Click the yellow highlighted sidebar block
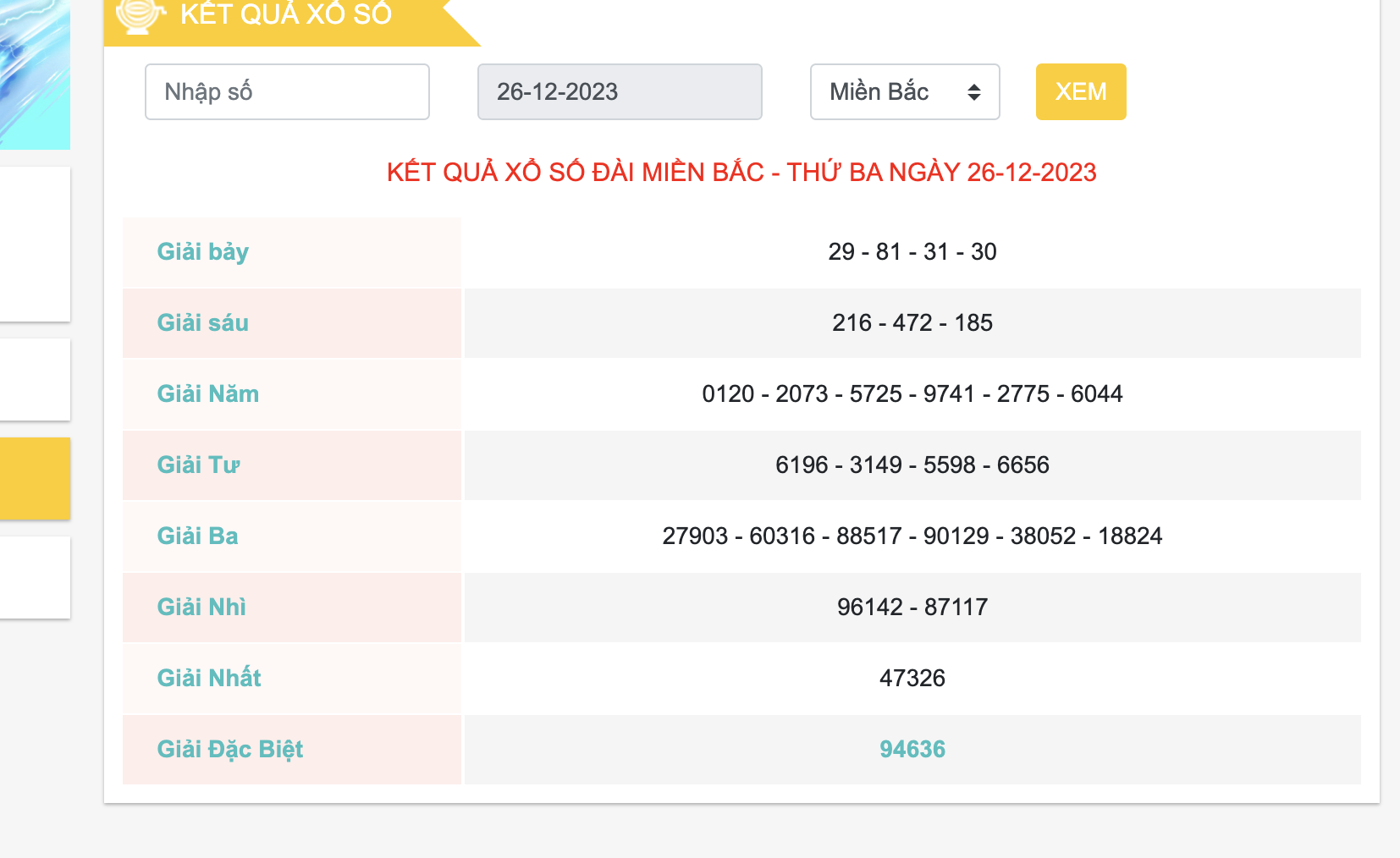This screenshot has height=858, width=1400. click(x=34, y=478)
